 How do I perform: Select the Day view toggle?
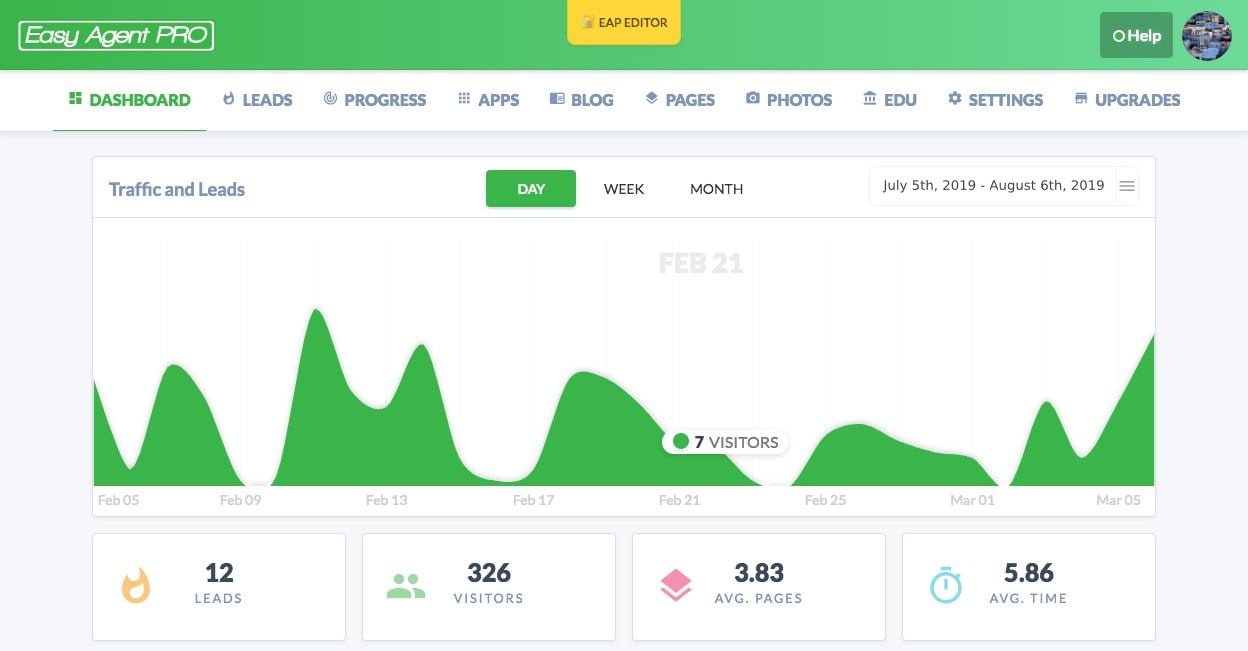click(x=531, y=189)
